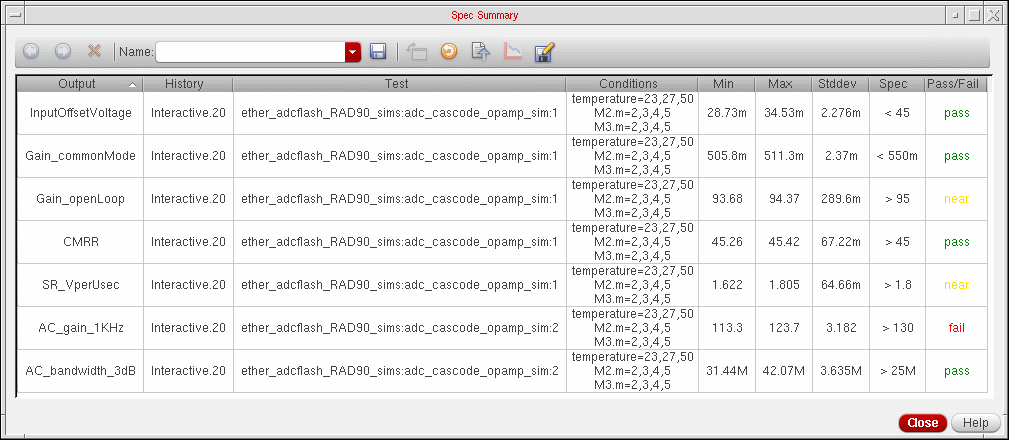
Task: Click the '< 550m' spec cell
Action: (897, 156)
